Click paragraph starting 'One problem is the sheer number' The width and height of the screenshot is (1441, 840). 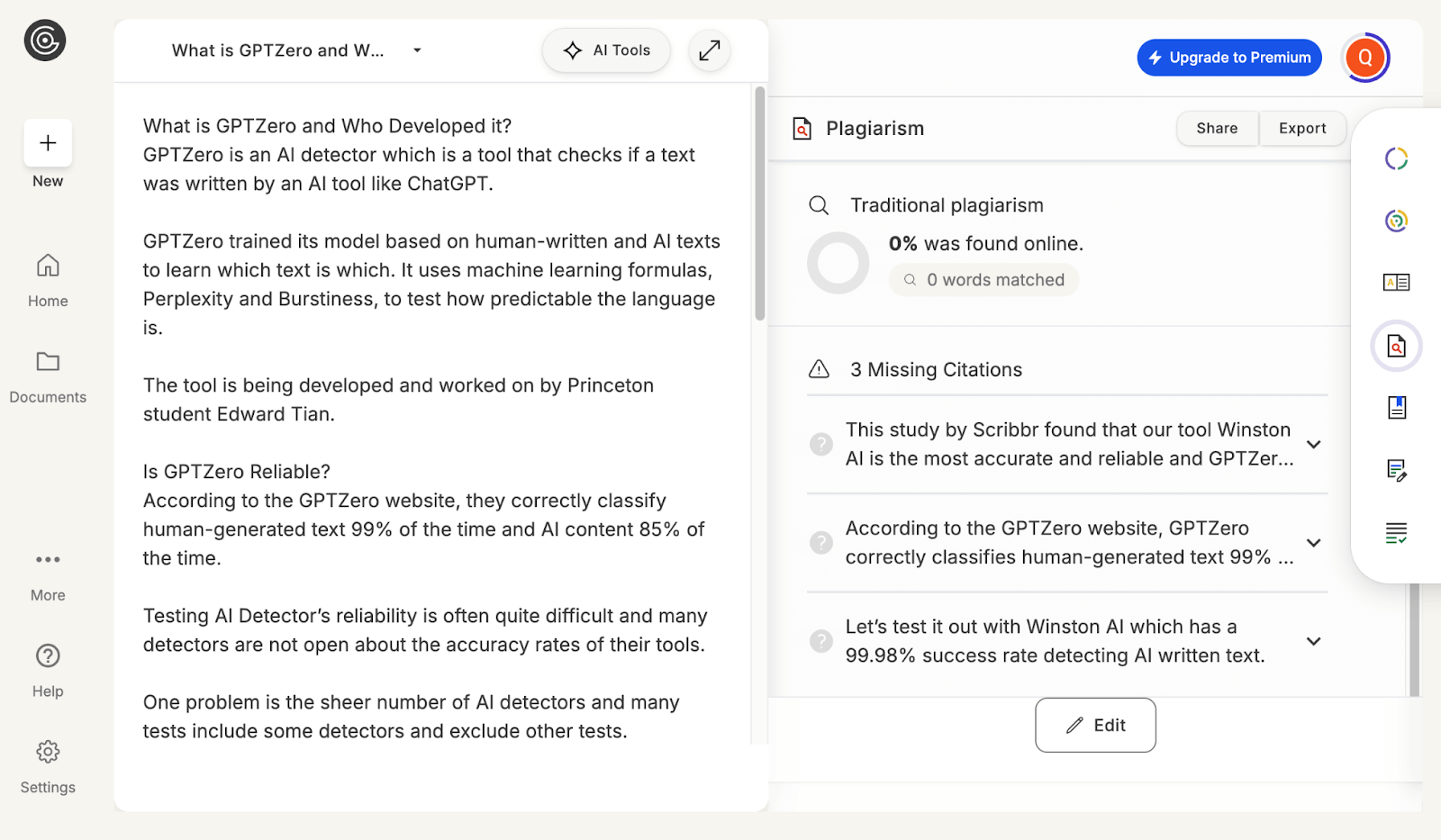click(x=412, y=717)
